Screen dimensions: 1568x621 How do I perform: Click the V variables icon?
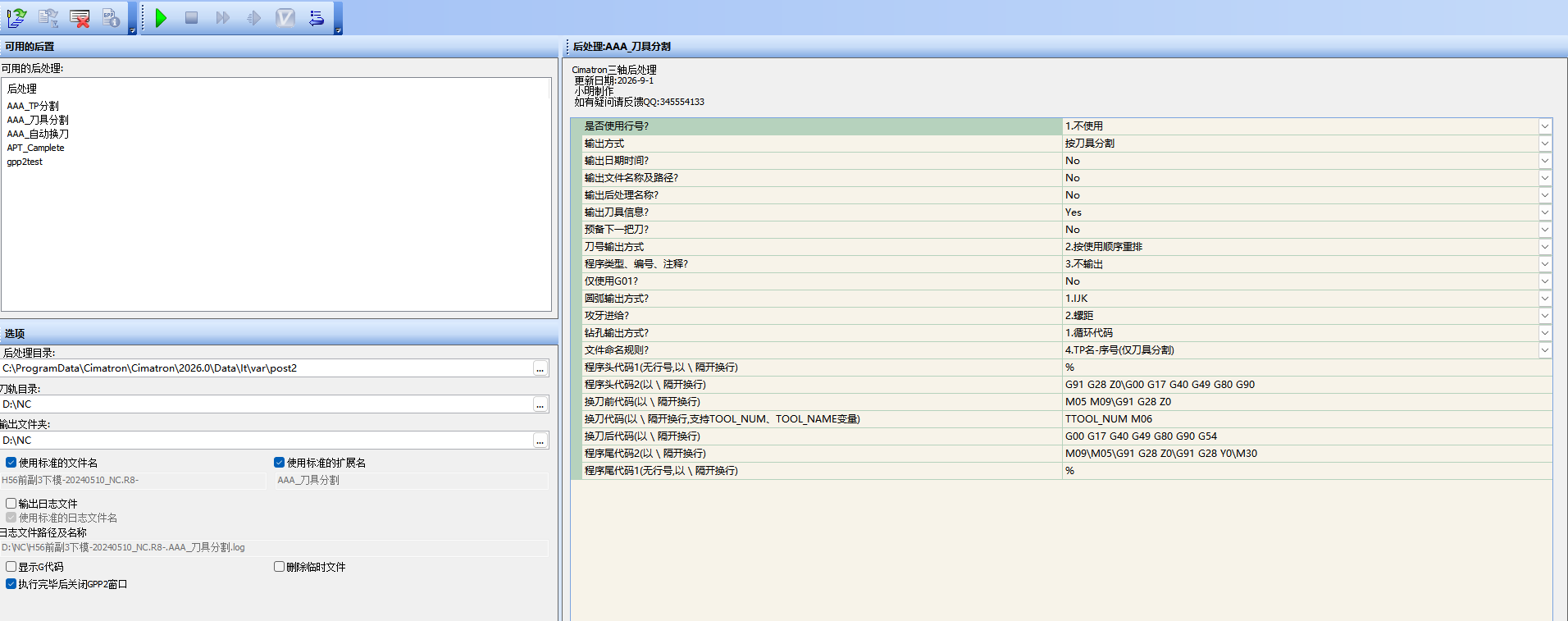coord(285,17)
